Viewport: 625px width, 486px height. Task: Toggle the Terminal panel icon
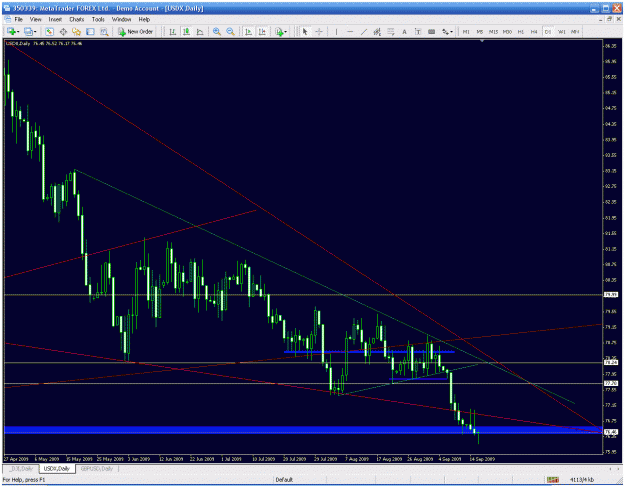click(90, 31)
